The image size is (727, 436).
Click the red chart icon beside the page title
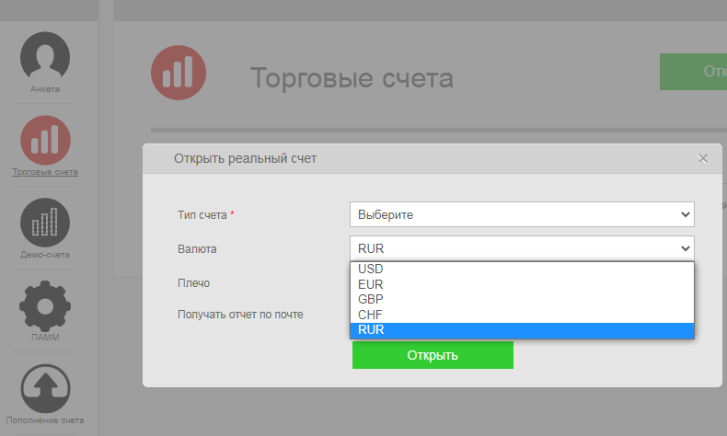(177, 77)
